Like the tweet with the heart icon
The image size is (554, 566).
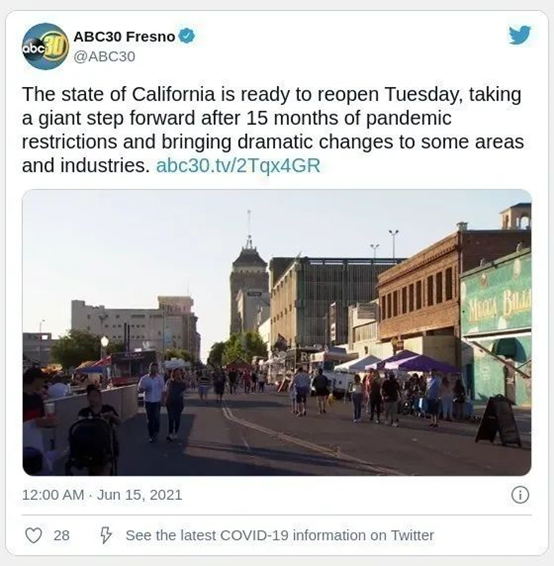point(34,535)
